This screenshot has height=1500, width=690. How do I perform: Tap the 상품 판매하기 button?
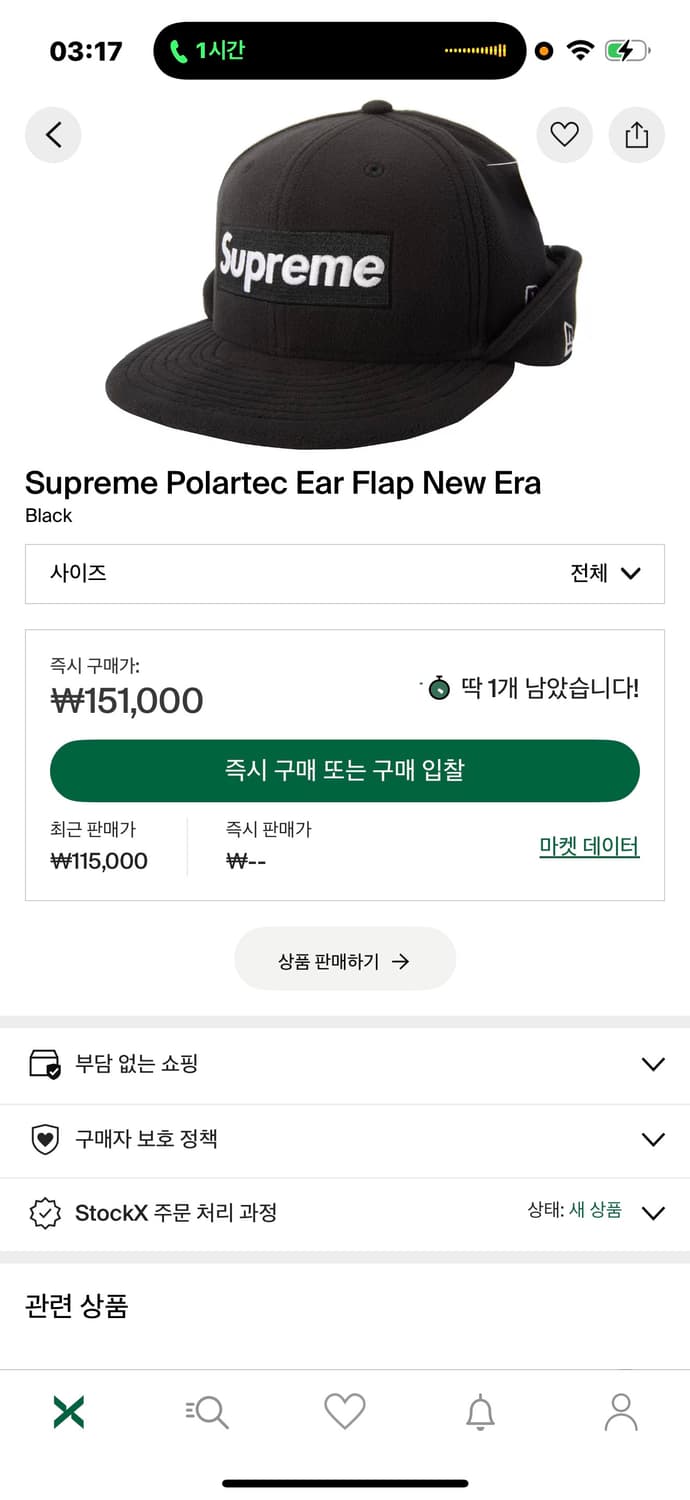pos(344,958)
